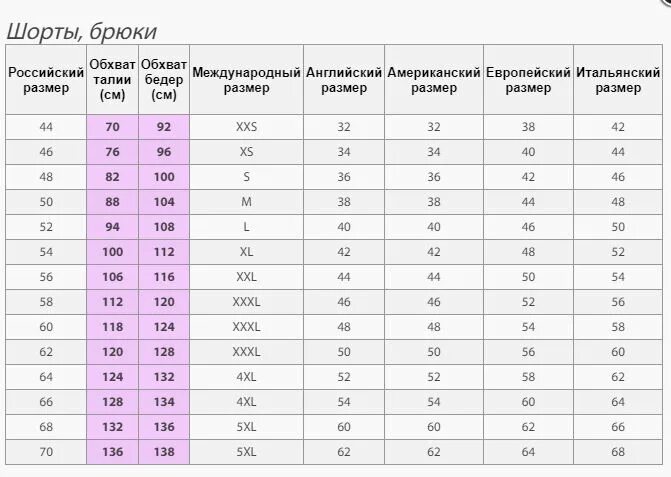Image resolution: width=671 pixels, height=477 pixels.
Task: Select the 'Международный размер' column header
Action: pyautogui.click(x=246, y=80)
